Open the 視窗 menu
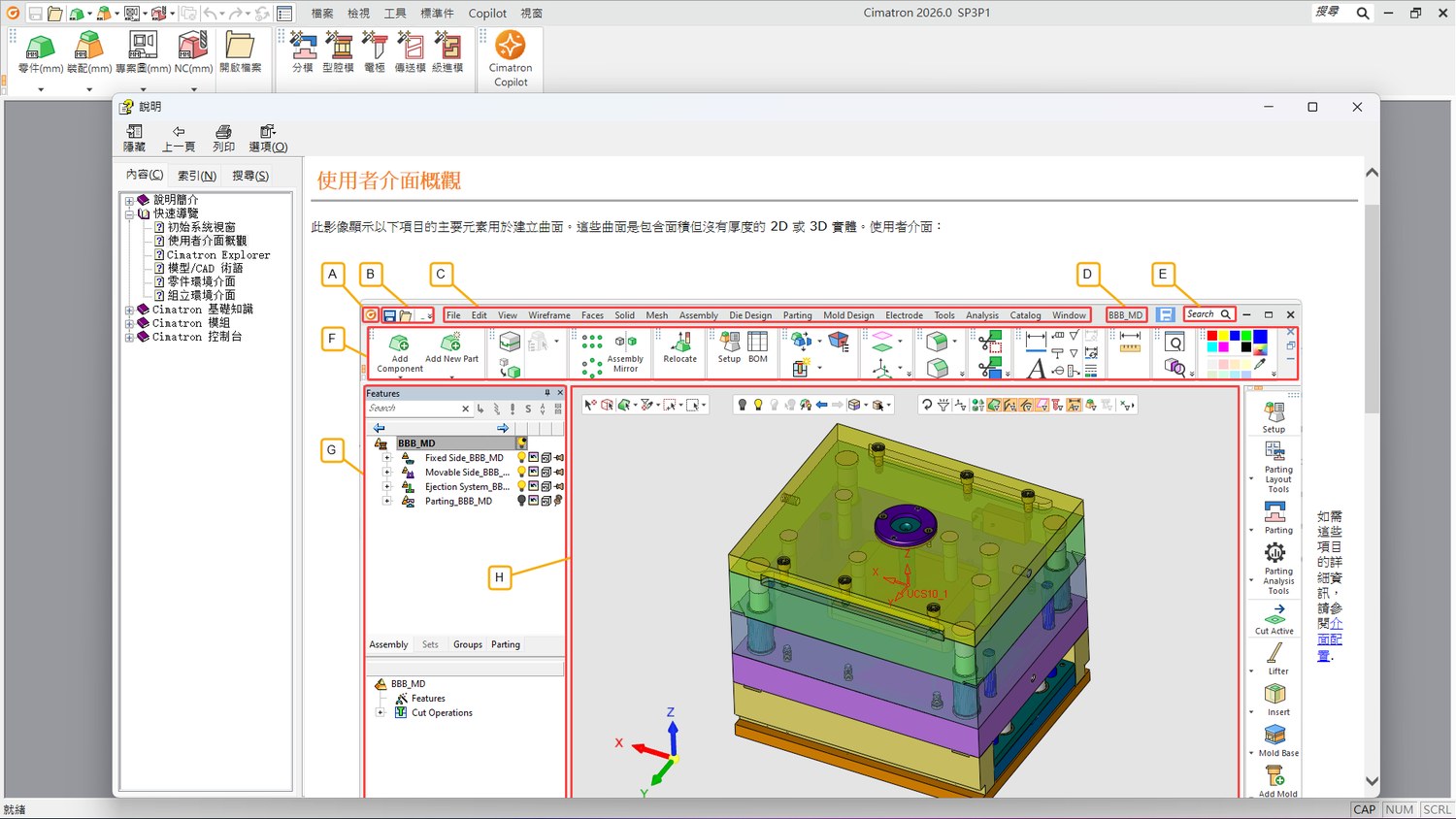The width and height of the screenshot is (1456, 819). [532, 14]
